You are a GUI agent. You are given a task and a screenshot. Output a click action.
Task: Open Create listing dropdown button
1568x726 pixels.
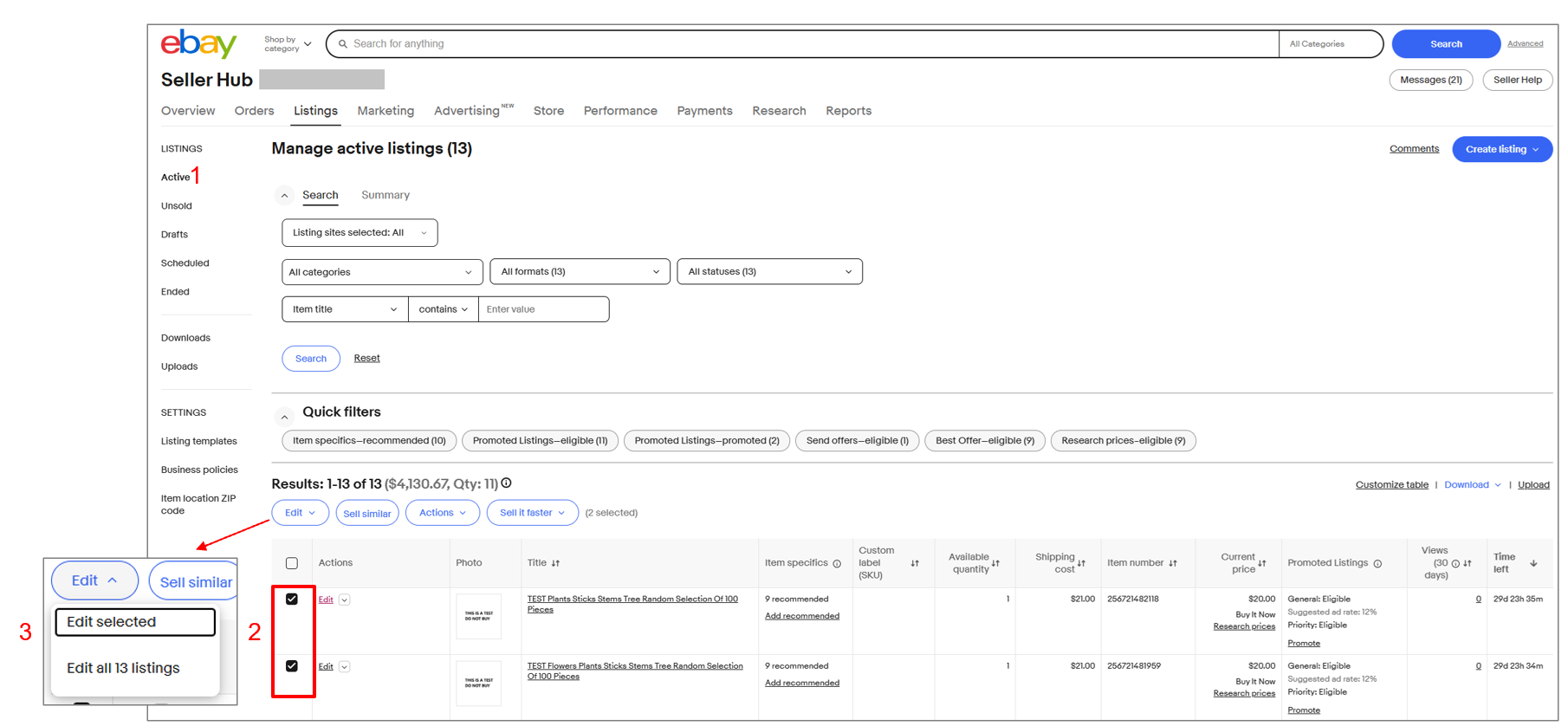pos(1502,149)
